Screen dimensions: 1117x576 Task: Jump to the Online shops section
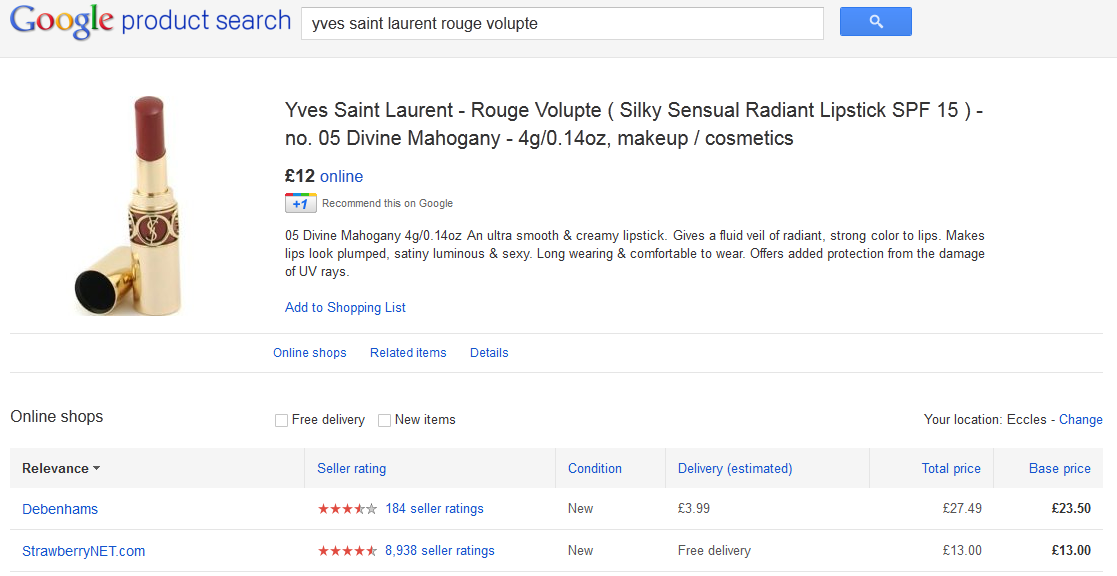coord(310,353)
